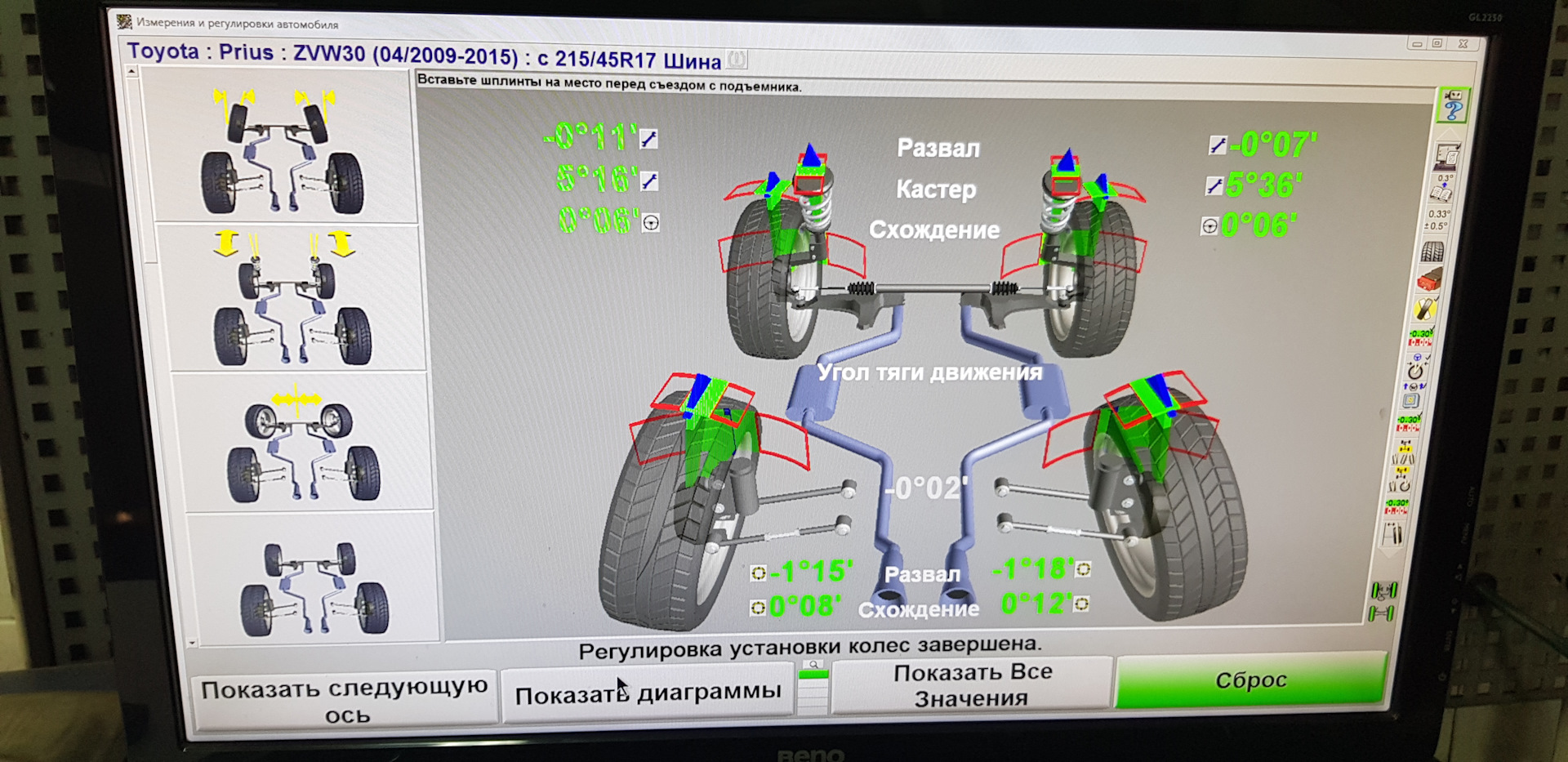This screenshot has width=1568, height=762.
Task: Click the front-right toe adjustment icon
Action: point(1209,226)
